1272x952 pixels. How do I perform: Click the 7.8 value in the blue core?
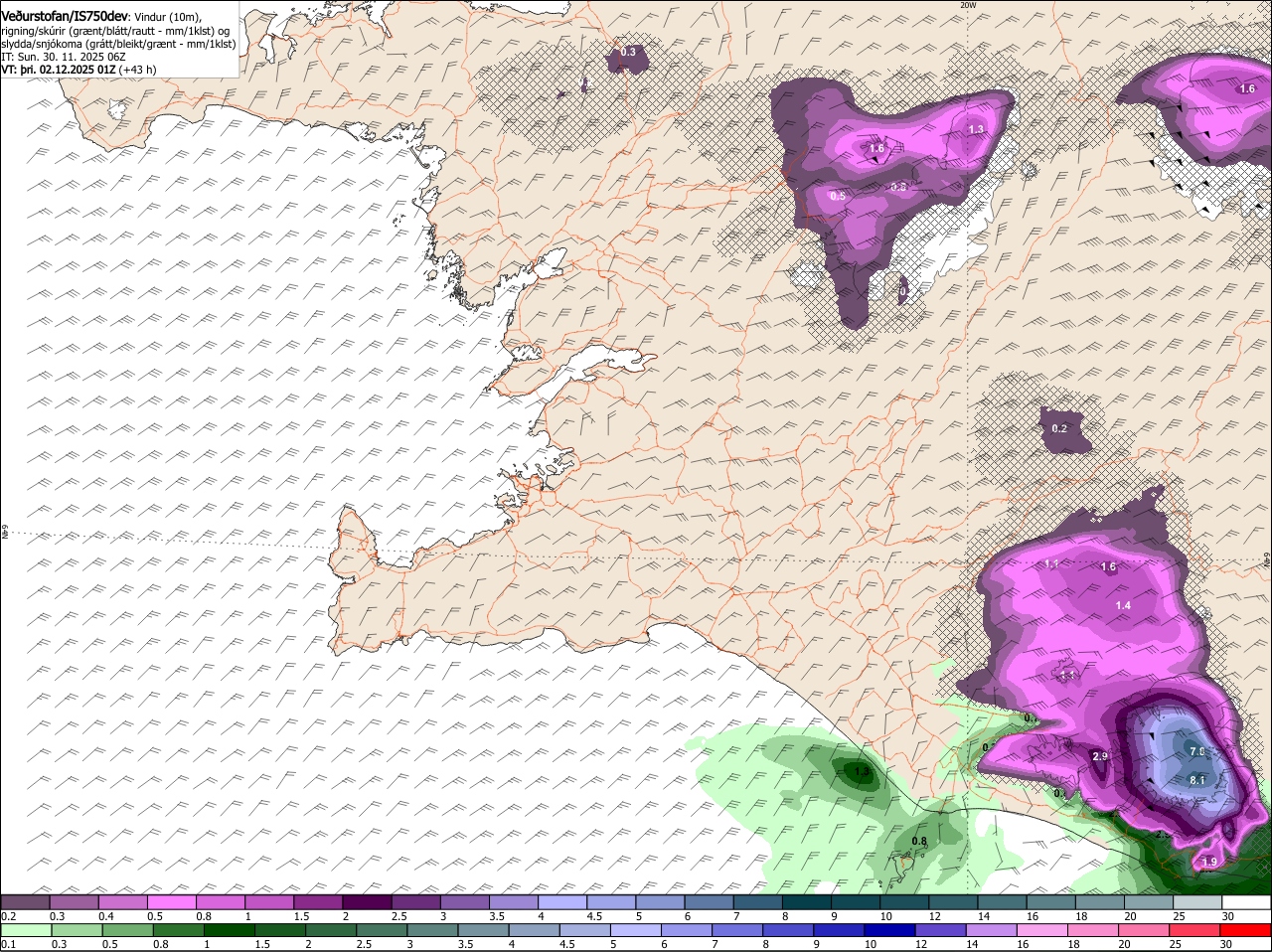click(1196, 752)
